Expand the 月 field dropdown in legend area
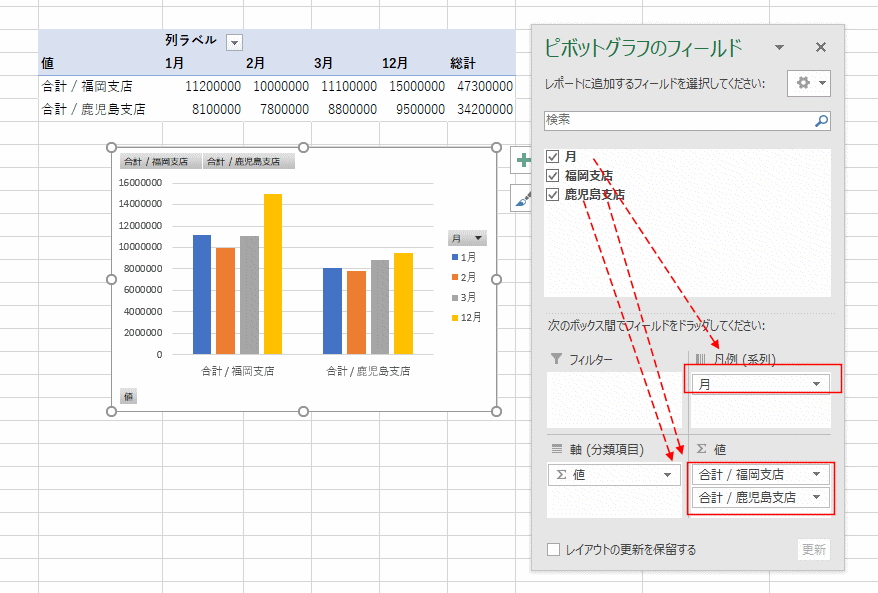Screen dimensions: 878x593 pyautogui.click(x=817, y=384)
